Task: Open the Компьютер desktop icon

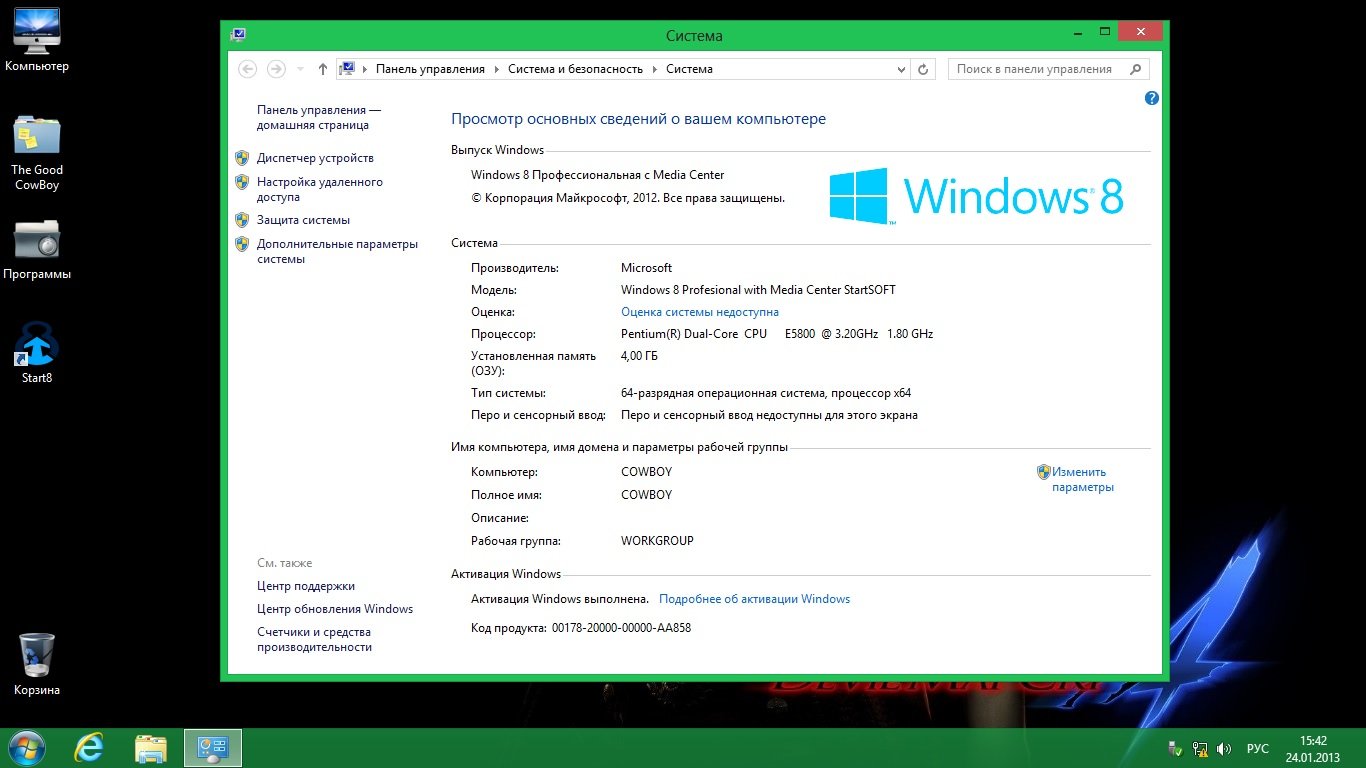Action: pyautogui.click(x=37, y=40)
